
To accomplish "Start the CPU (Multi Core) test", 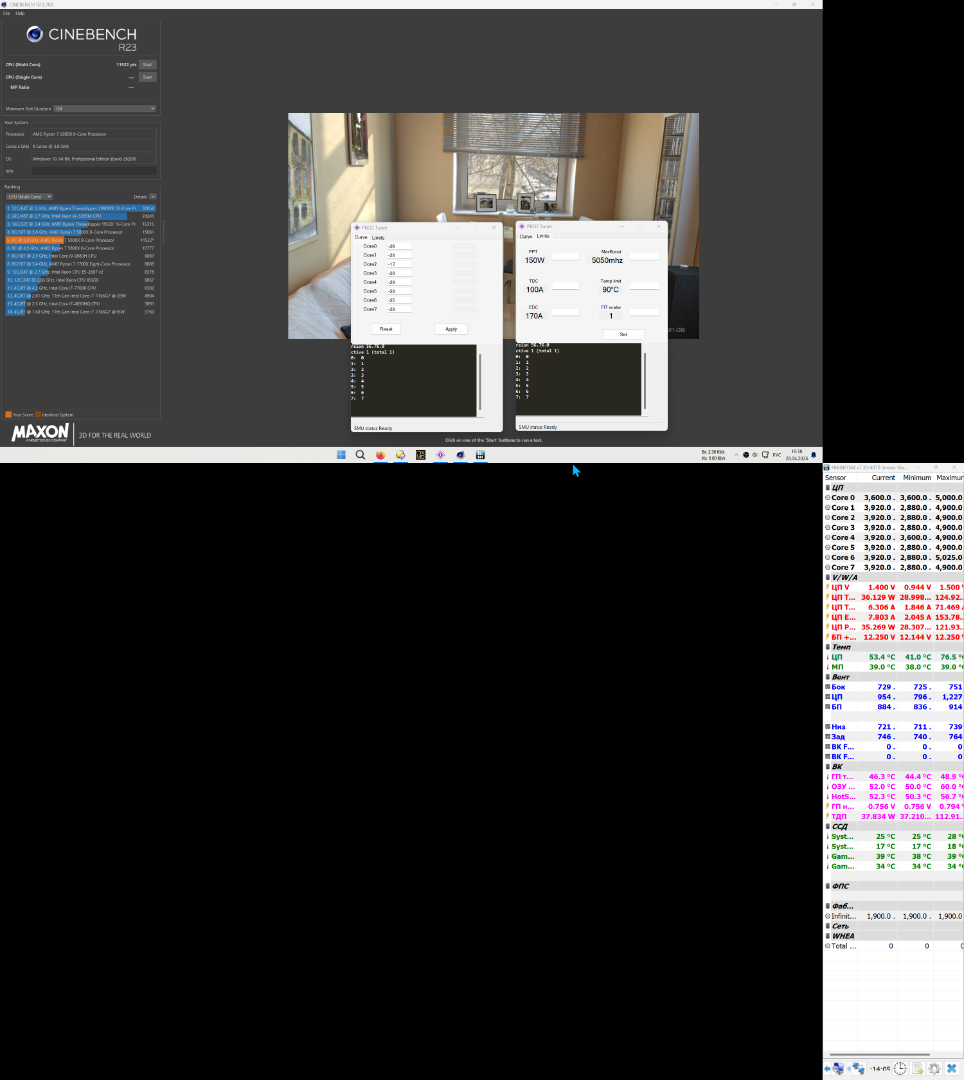I will click(147, 65).
